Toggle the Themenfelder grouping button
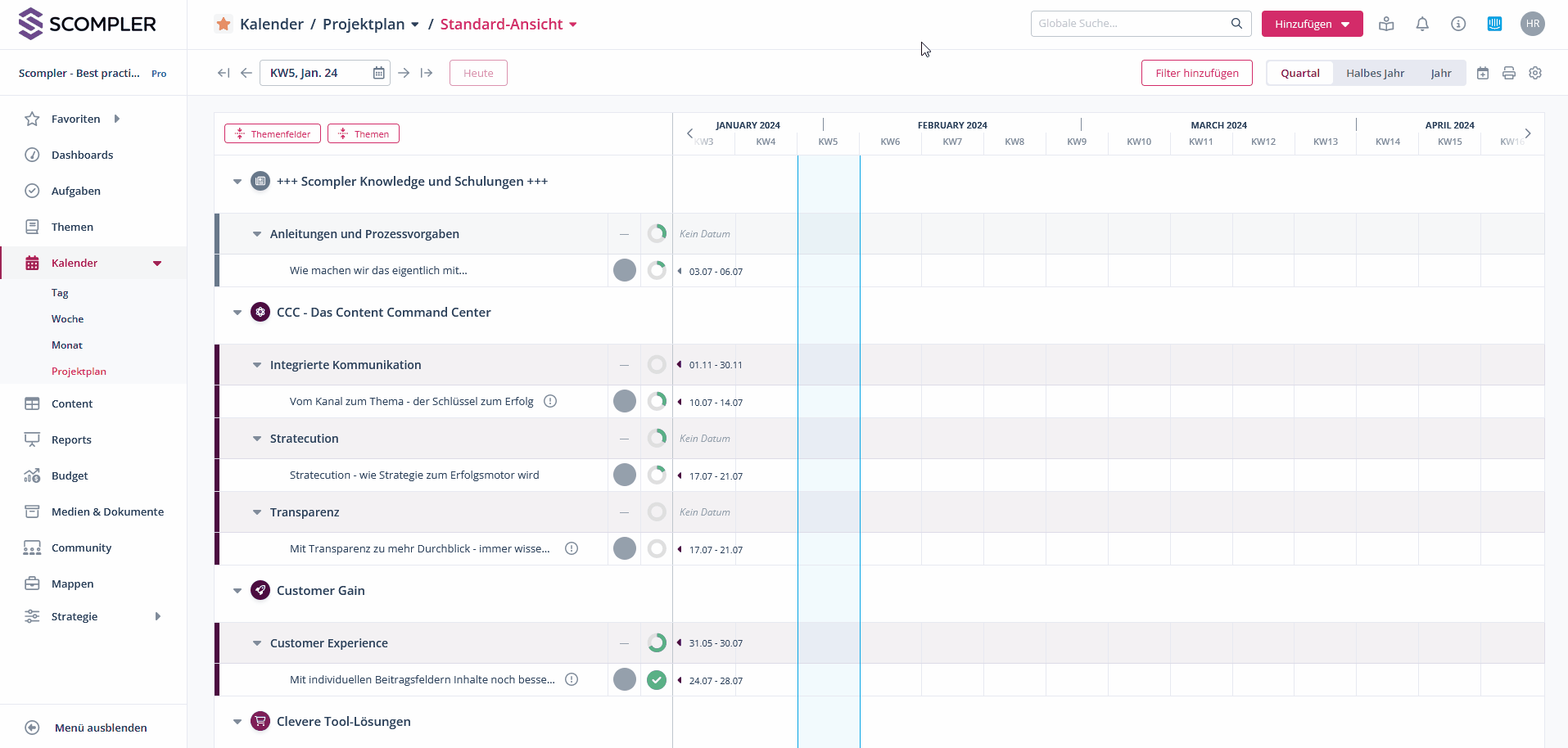Image resolution: width=1568 pixels, height=748 pixels. [273, 133]
